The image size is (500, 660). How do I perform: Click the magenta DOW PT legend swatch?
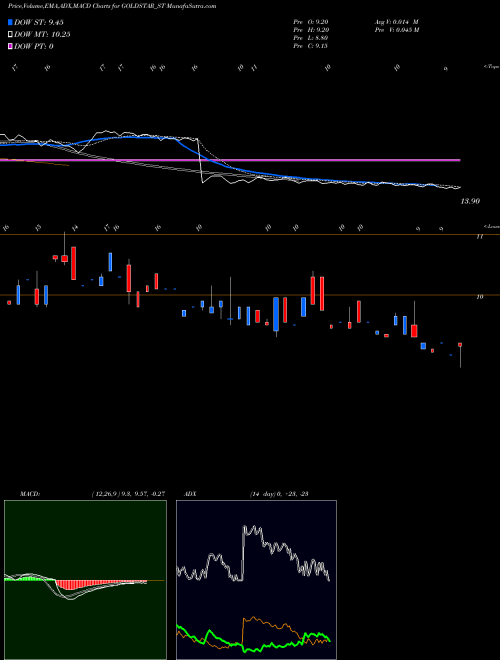point(10,46)
